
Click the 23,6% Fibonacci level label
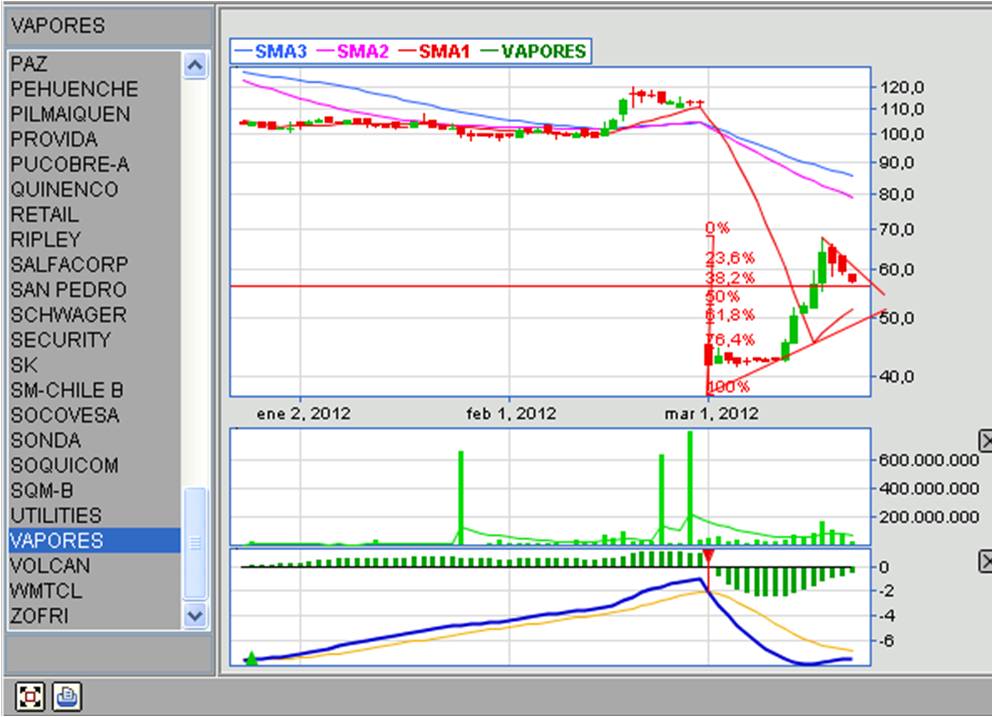click(730, 258)
